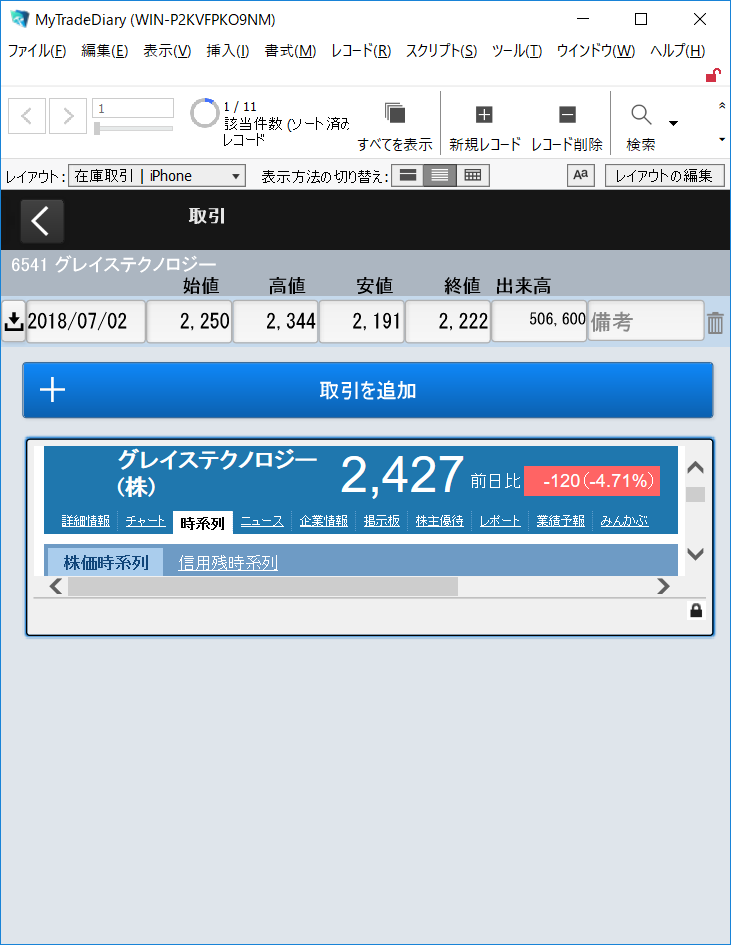Click the horizontal scrollbar thumb in web viewer
Image resolution: width=731 pixels, height=945 pixels.
click(x=263, y=586)
